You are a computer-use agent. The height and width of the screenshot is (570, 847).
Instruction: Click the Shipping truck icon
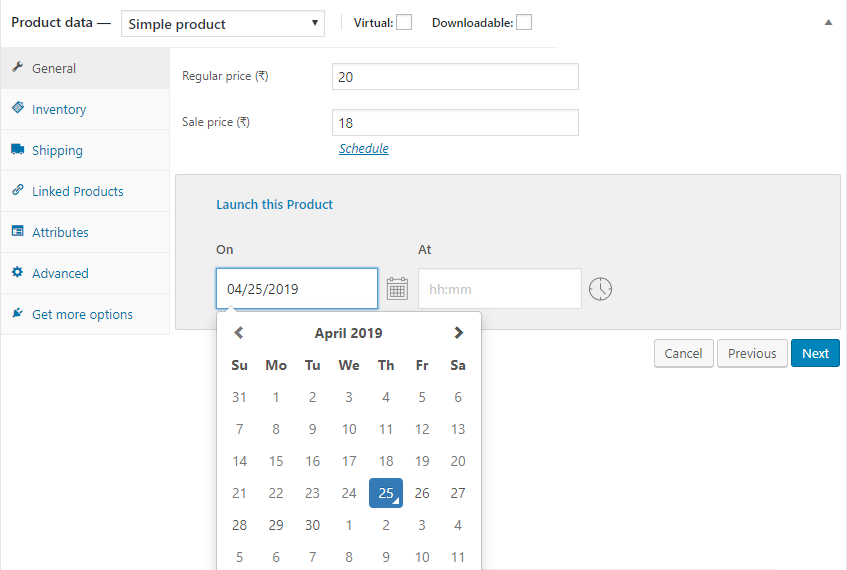tap(18, 149)
